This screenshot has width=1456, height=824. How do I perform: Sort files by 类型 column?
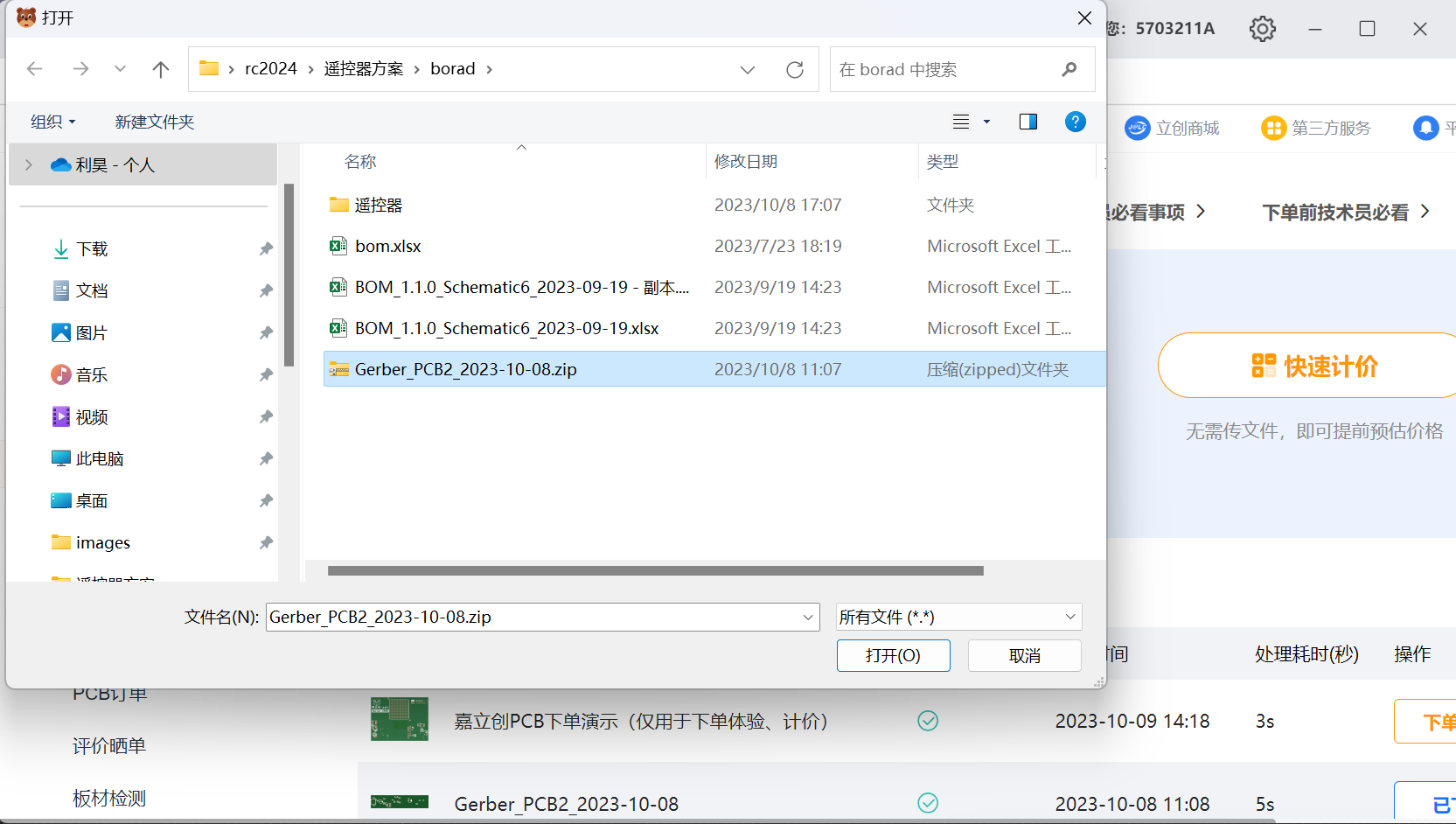click(943, 162)
